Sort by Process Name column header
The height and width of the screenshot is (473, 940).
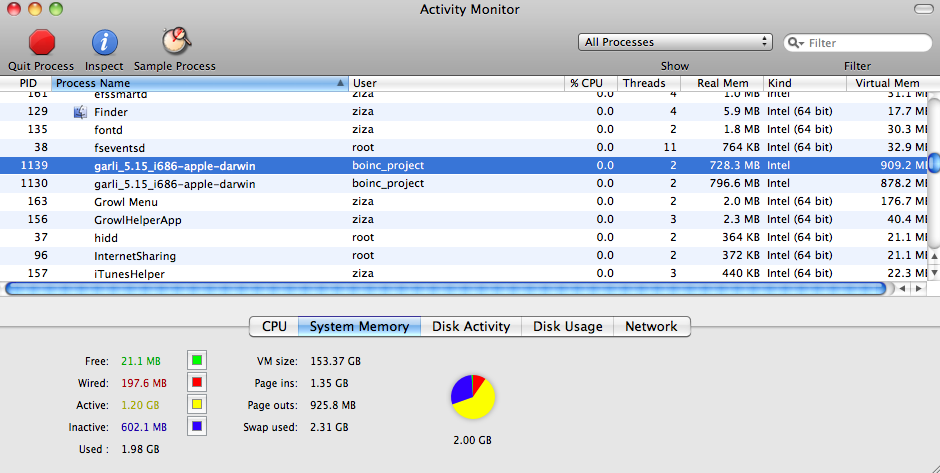pyautogui.click(x=200, y=83)
